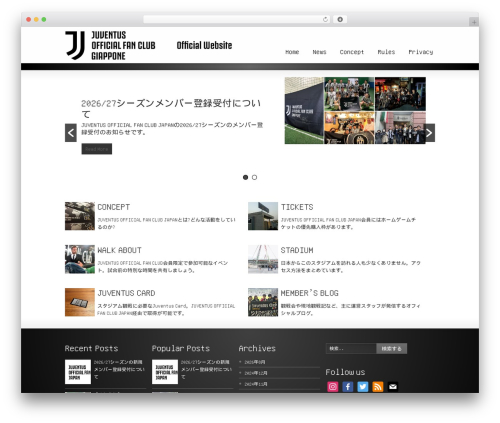Click the search submit button in footer
Screen dimensions: 500x423
click(x=391, y=349)
